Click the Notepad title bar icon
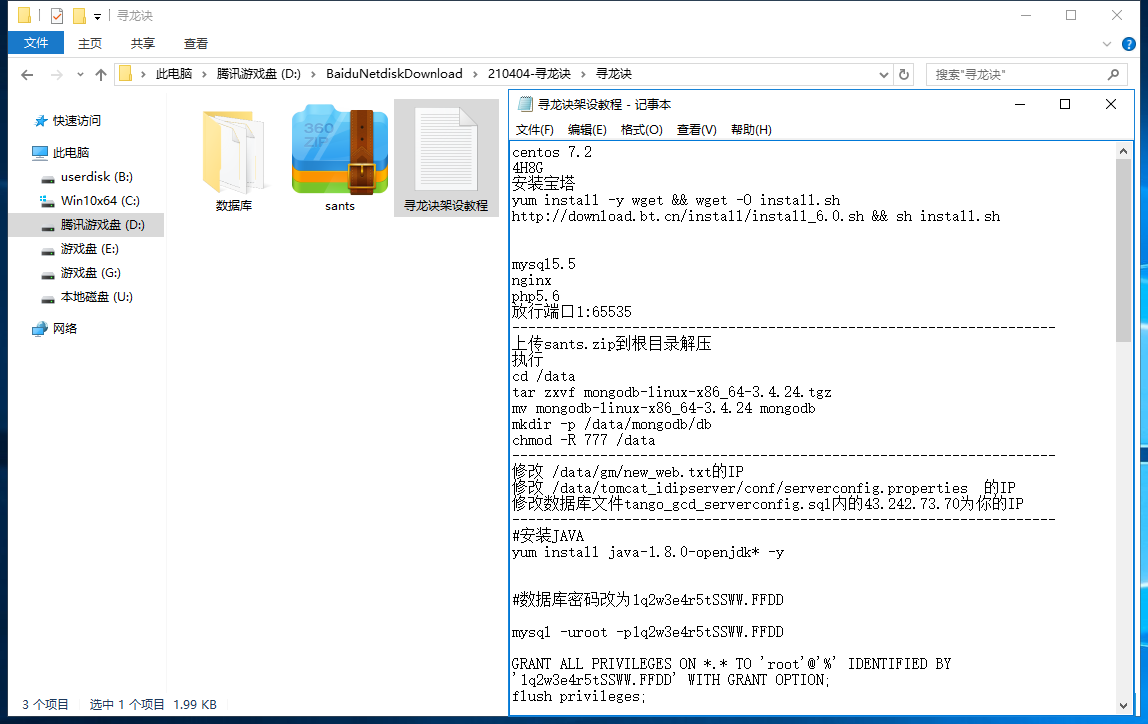The width and height of the screenshot is (1148, 724). [x=524, y=104]
